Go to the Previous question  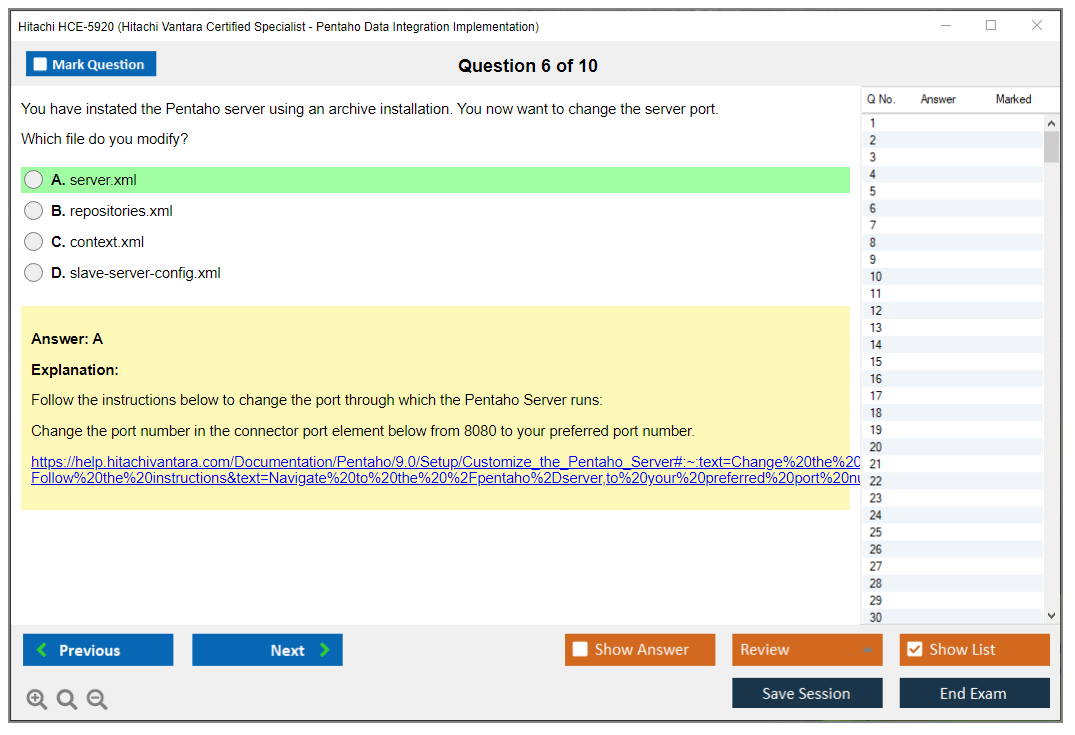(x=98, y=650)
